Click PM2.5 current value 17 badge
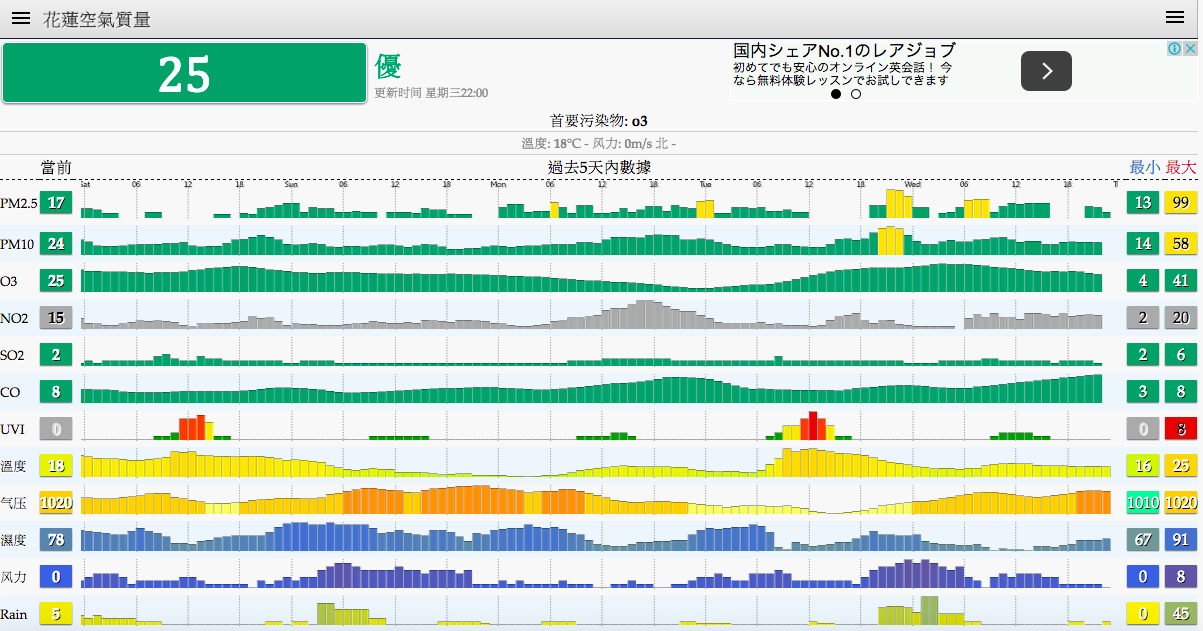The image size is (1203, 631). coord(57,204)
